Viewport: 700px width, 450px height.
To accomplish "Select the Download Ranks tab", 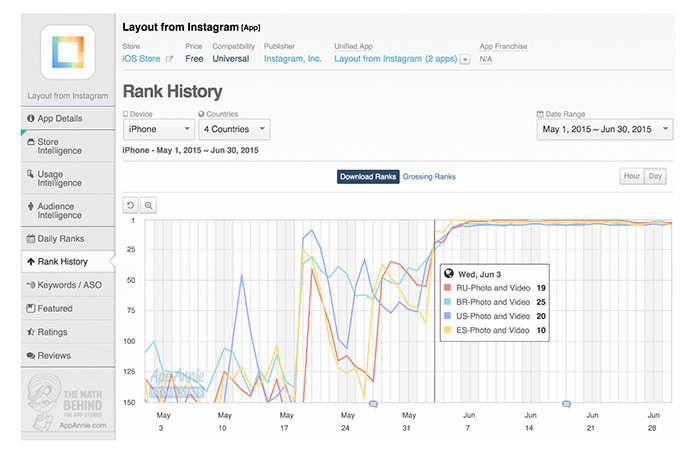I will tap(368, 176).
